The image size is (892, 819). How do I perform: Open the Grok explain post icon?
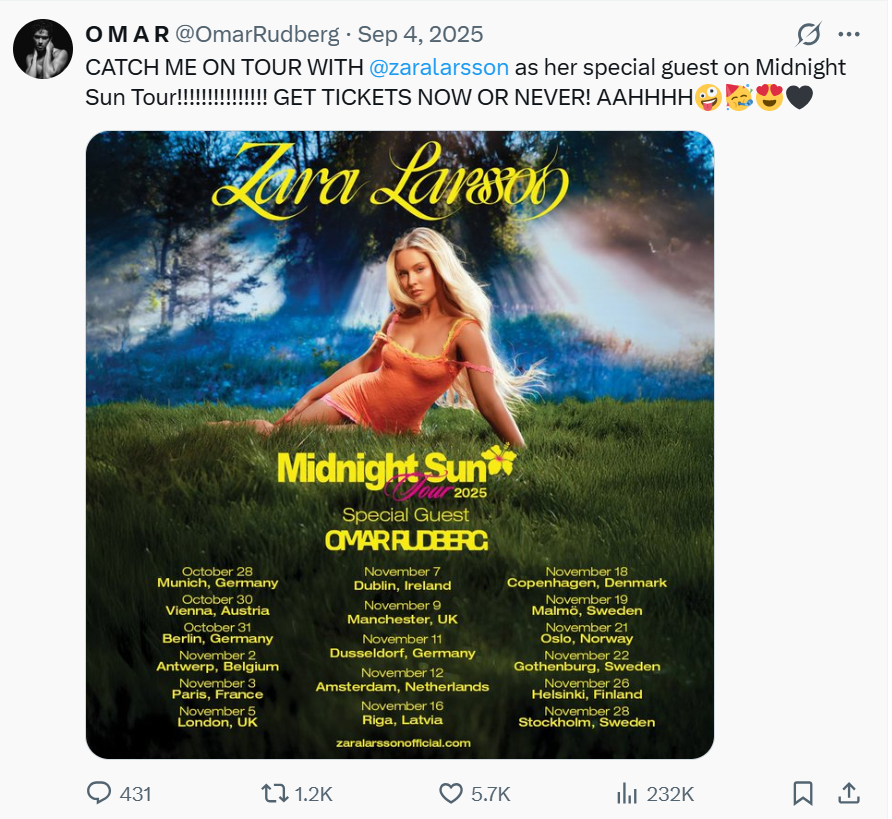[x=808, y=35]
